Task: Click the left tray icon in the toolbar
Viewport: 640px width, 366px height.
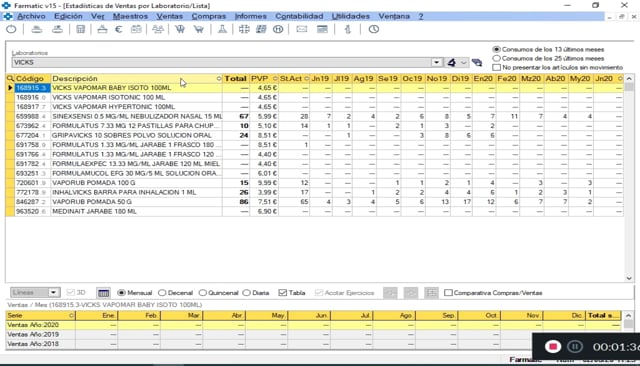Action: [37, 29]
